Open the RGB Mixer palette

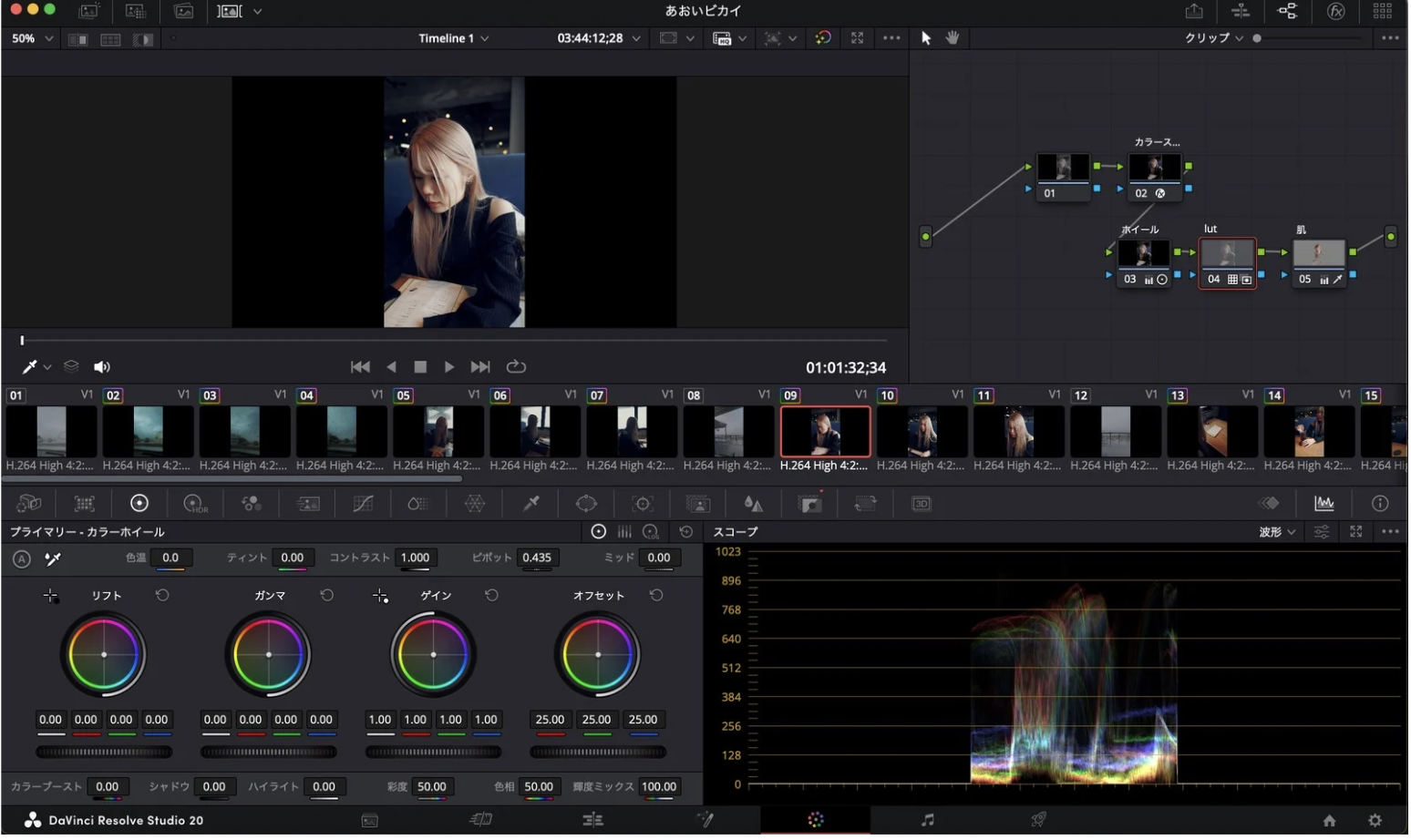[251, 505]
